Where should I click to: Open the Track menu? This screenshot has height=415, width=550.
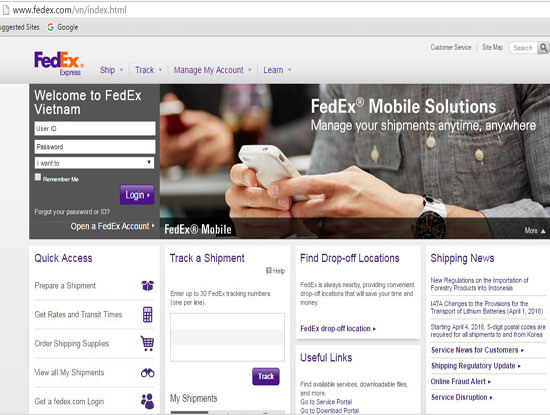[148, 70]
